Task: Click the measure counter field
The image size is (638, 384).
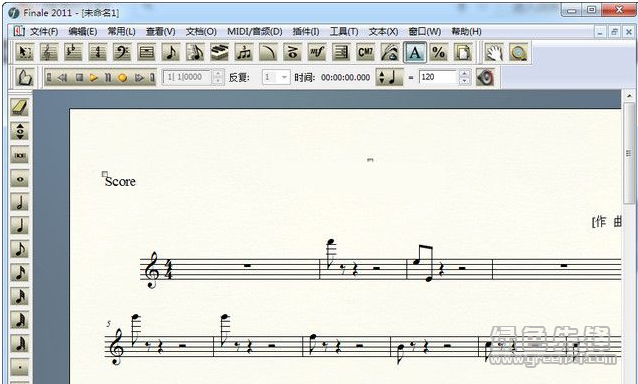Action: [x=188, y=77]
